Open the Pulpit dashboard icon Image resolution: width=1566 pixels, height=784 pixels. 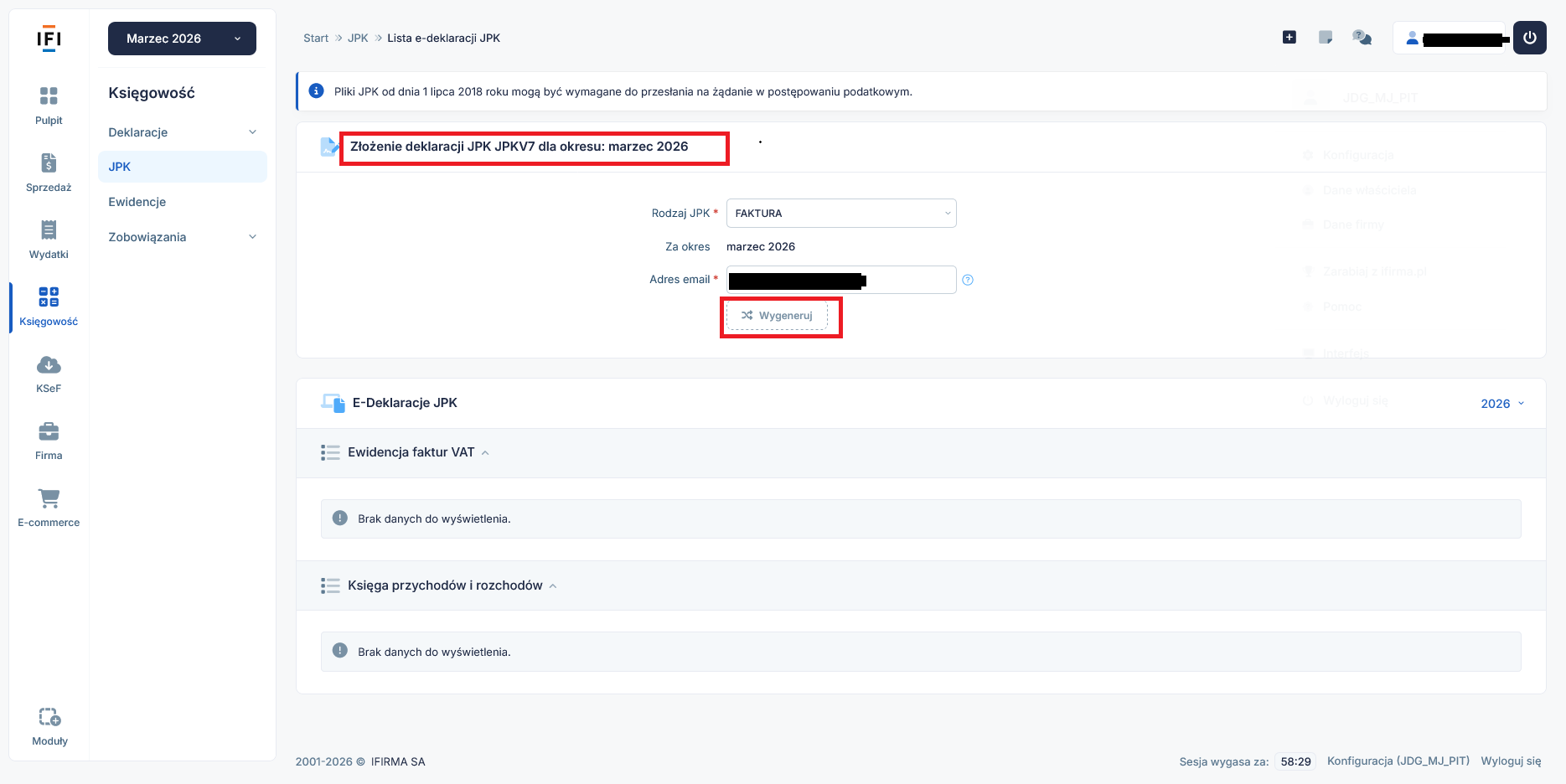[49, 96]
